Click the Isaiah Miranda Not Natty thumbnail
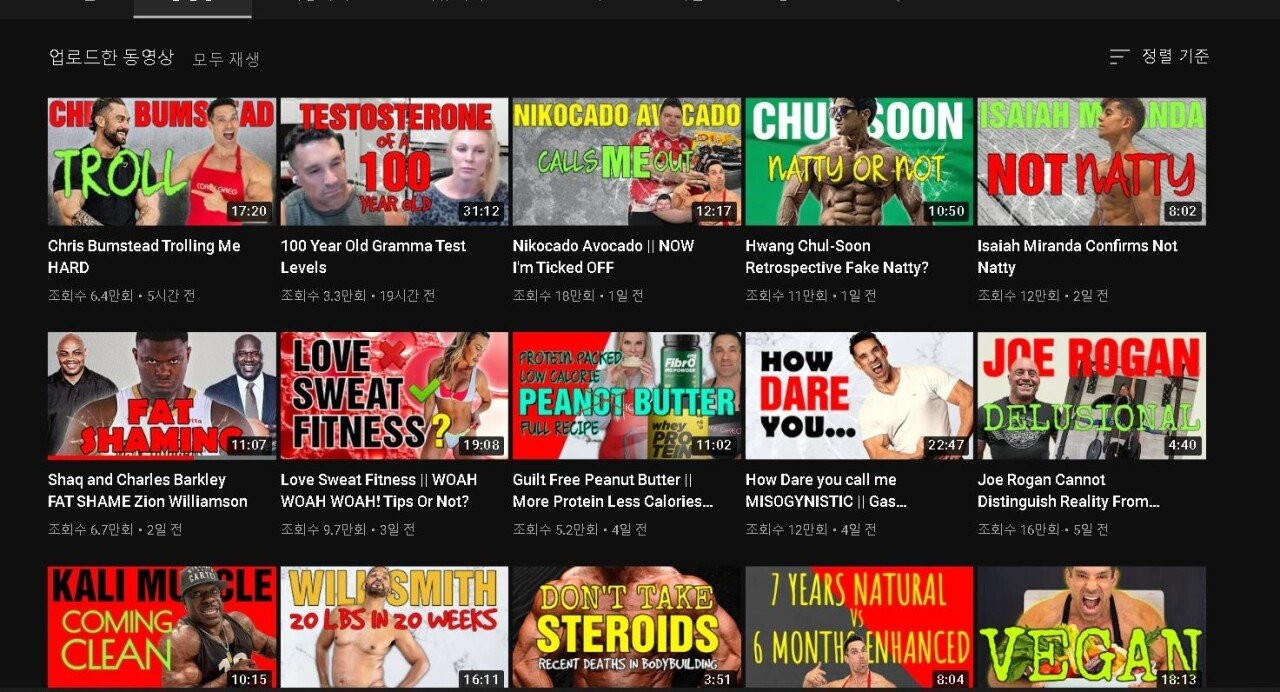 click(1091, 161)
